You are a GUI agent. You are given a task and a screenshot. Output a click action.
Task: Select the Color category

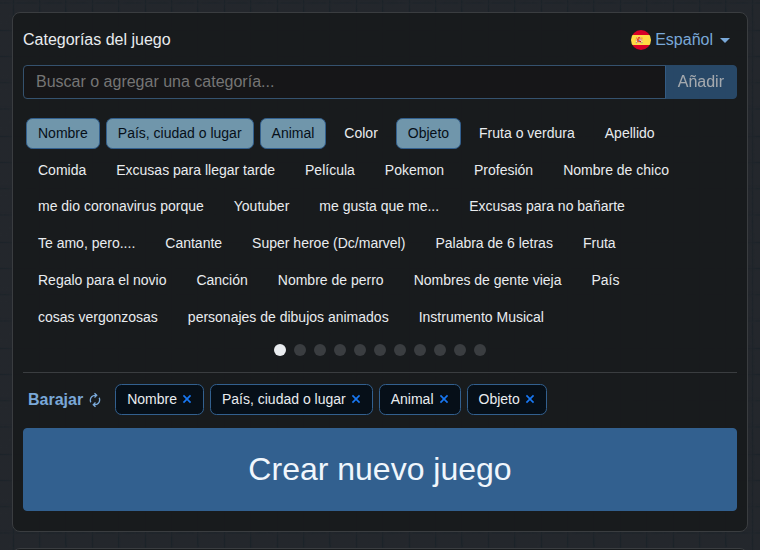[361, 133]
